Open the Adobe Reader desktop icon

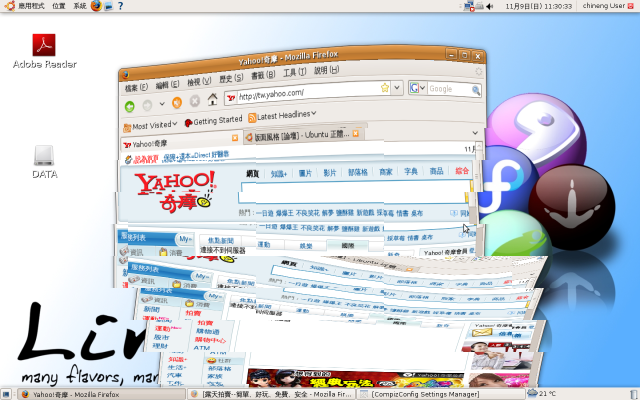[44, 51]
